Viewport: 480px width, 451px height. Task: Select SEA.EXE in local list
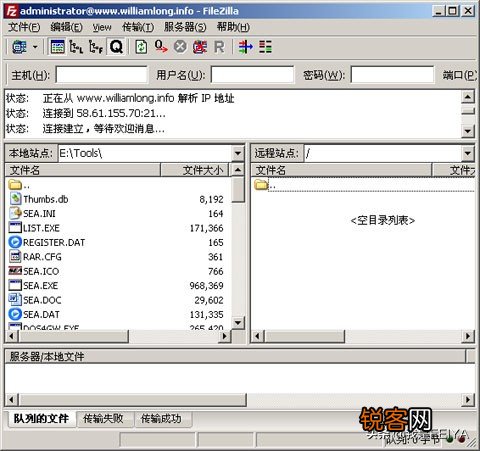(34, 286)
